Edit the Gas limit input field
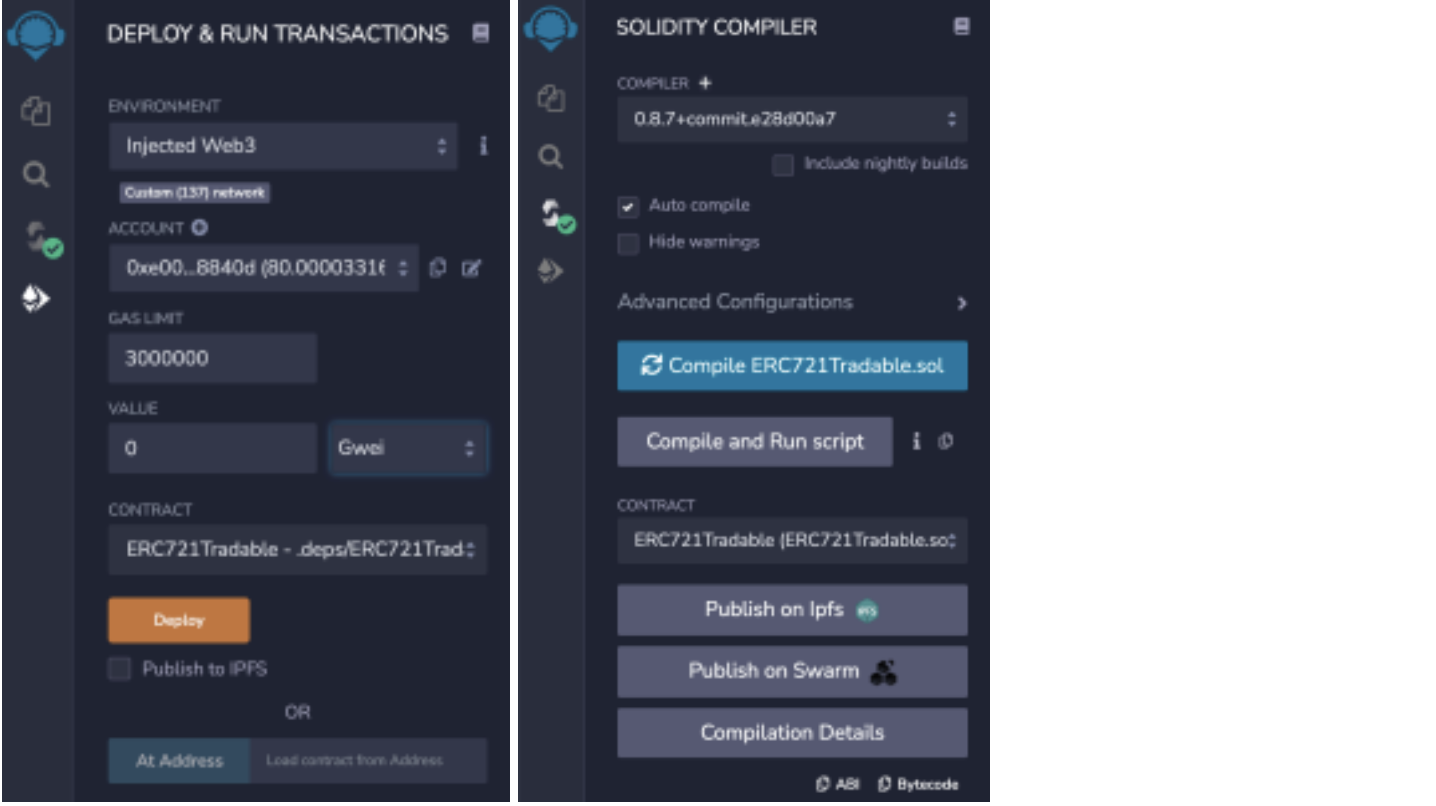Viewport: 1436px width, 806px height. tap(212, 357)
